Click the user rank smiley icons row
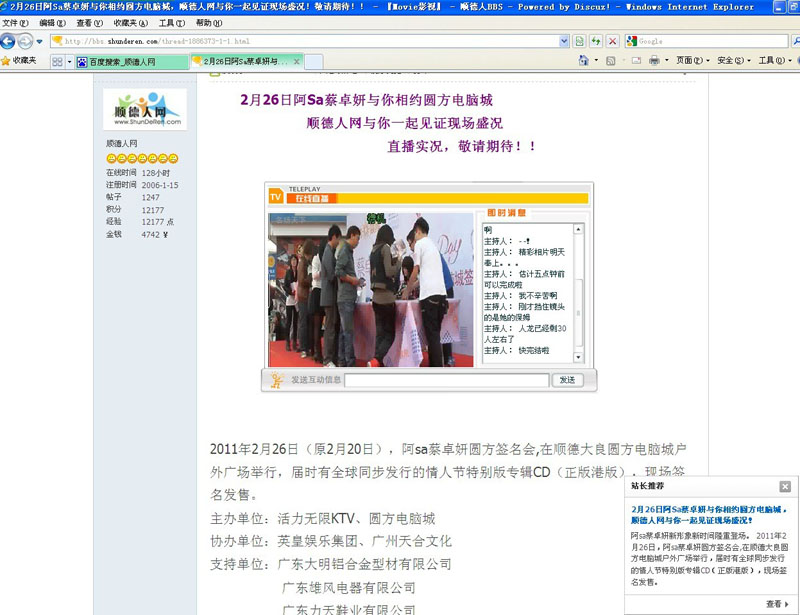 142,159
